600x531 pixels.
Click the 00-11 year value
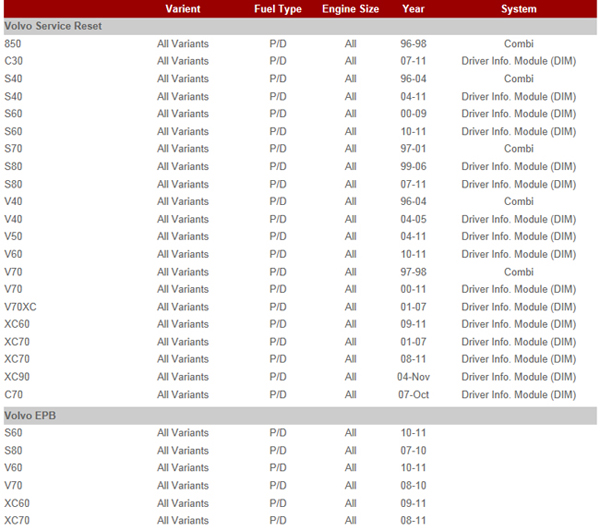tap(413, 289)
